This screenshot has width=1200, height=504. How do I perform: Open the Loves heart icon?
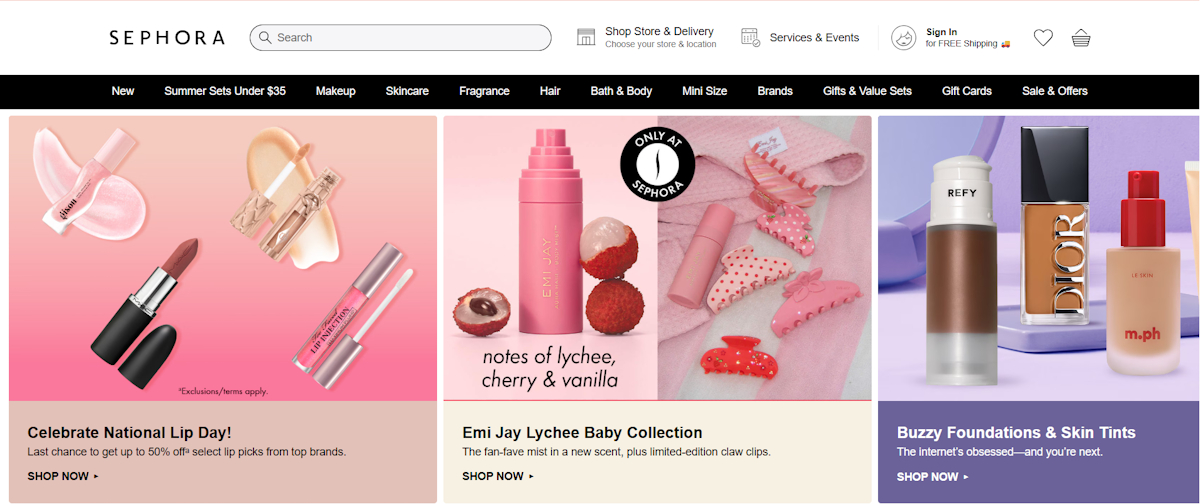coord(1043,38)
